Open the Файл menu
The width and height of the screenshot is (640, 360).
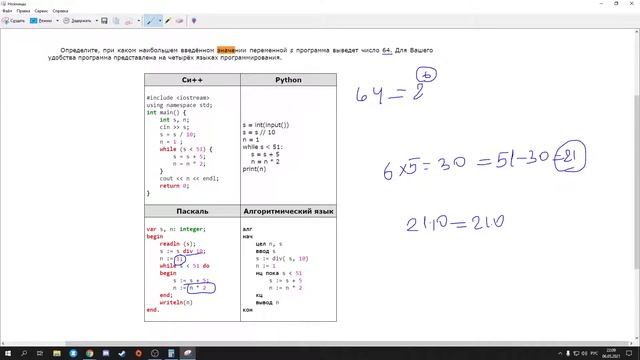tap(7, 11)
